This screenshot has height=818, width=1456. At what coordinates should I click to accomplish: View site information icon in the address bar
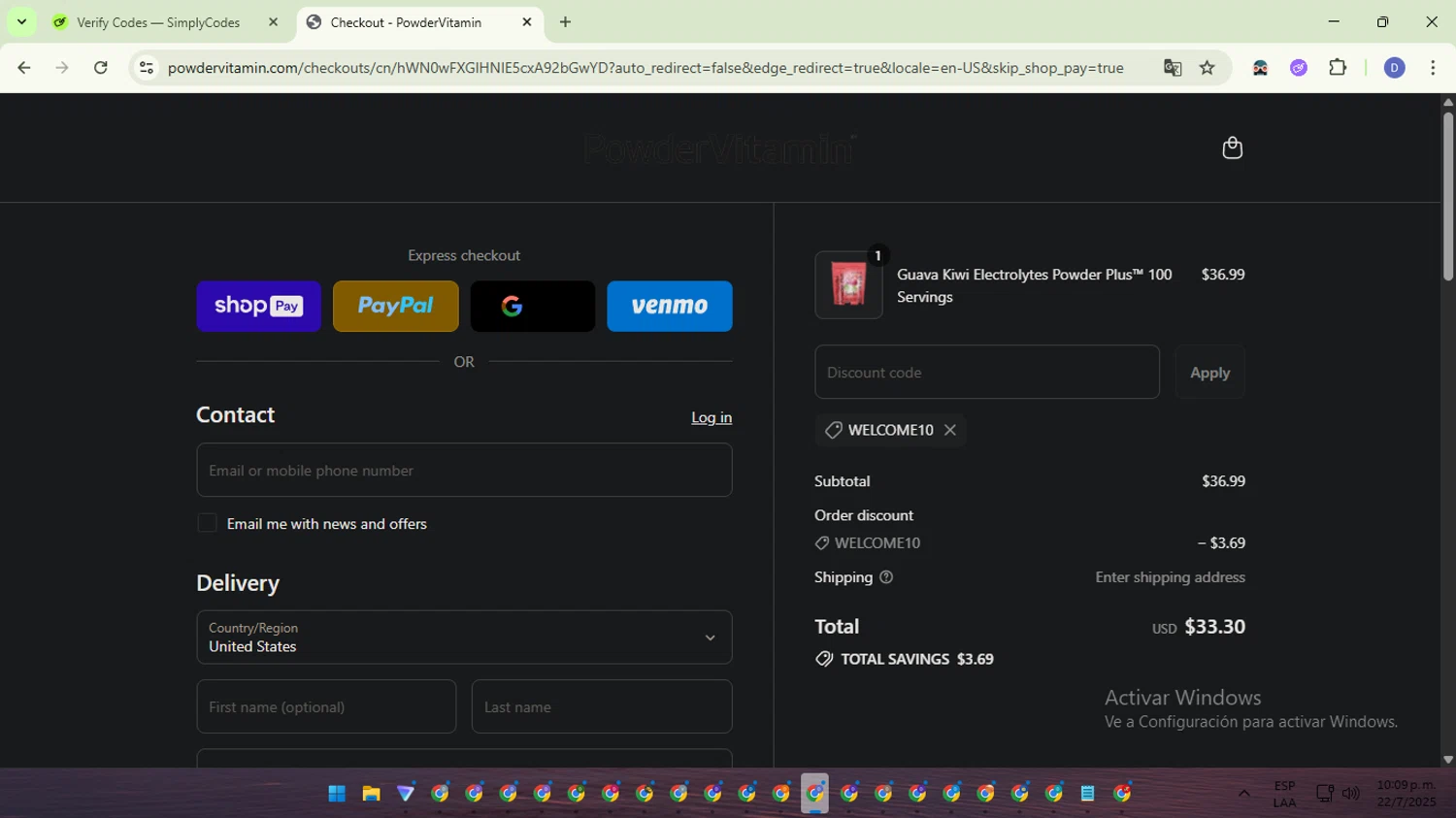(x=147, y=68)
